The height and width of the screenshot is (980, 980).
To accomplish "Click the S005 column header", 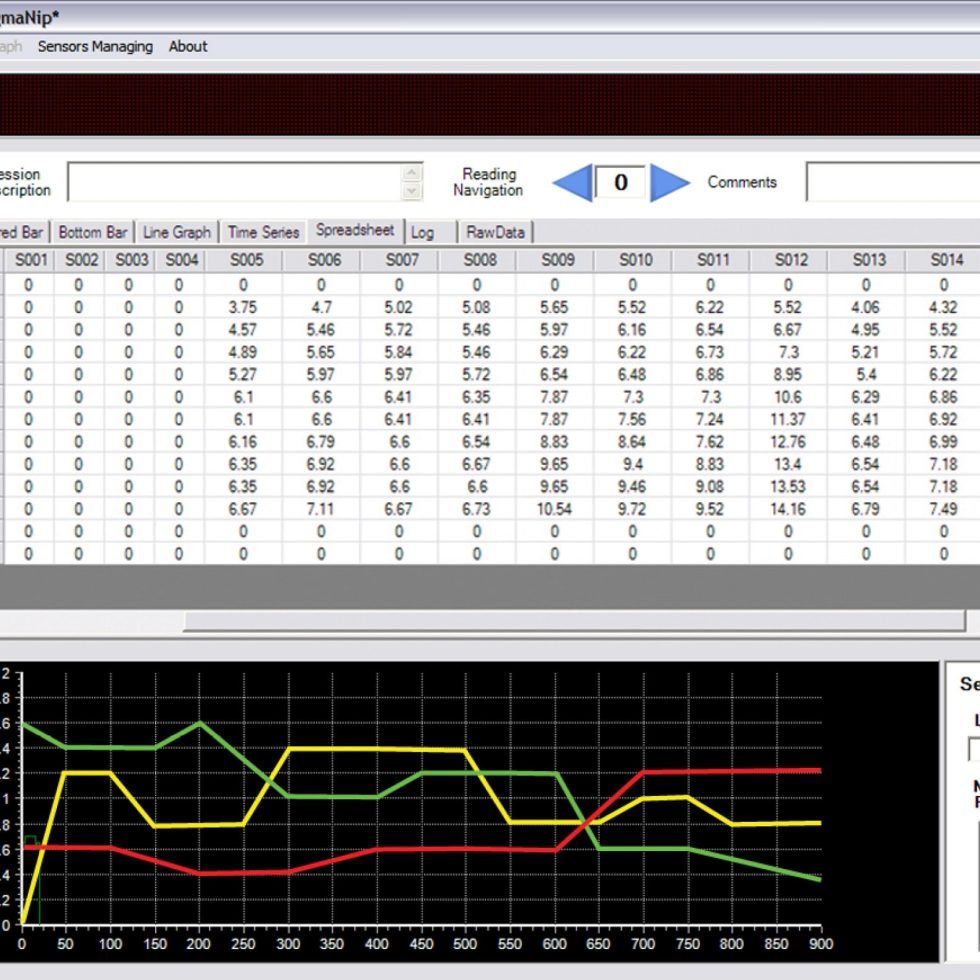I will (243, 260).
